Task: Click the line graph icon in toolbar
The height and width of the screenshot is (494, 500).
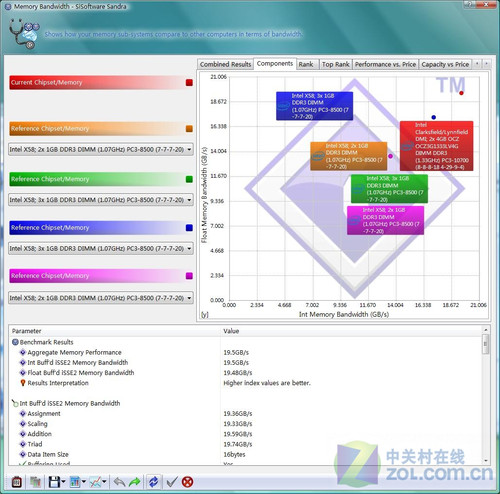Action: [x=95, y=482]
